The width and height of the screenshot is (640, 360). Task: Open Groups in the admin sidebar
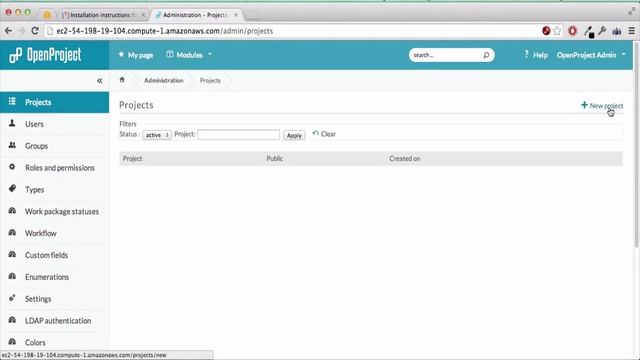click(36, 146)
